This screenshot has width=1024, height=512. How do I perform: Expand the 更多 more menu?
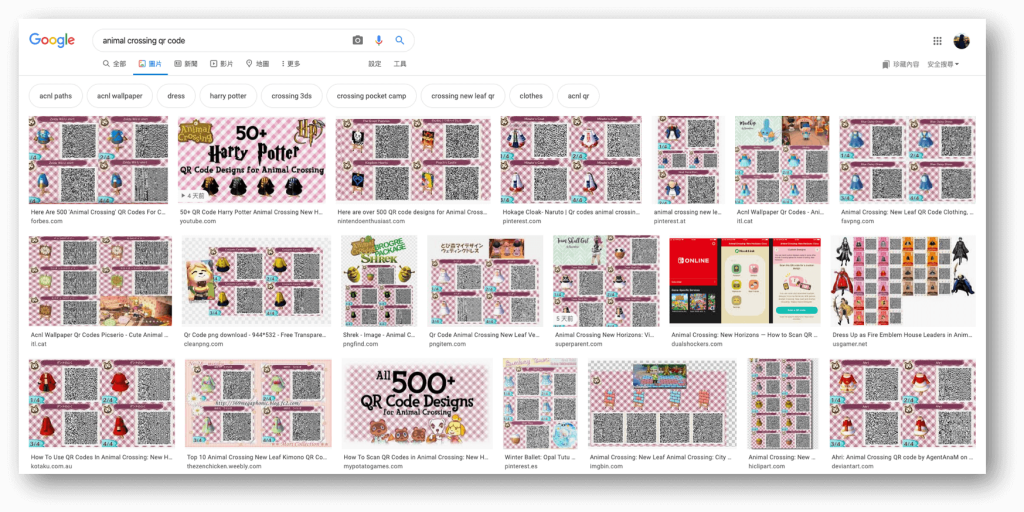[291, 64]
